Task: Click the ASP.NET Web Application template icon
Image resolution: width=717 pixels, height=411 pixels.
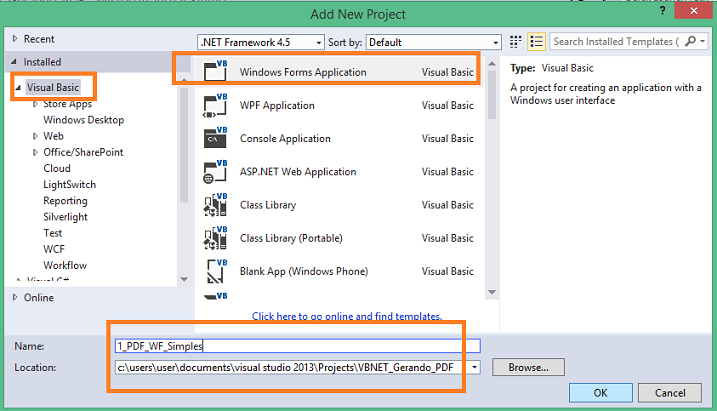Action: tap(215, 172)
